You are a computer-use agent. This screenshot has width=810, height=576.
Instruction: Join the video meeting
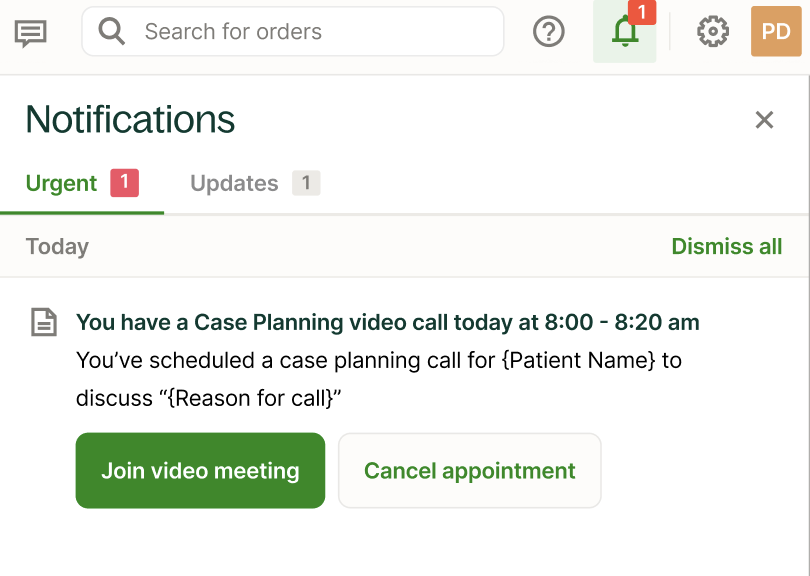[199, 470]
